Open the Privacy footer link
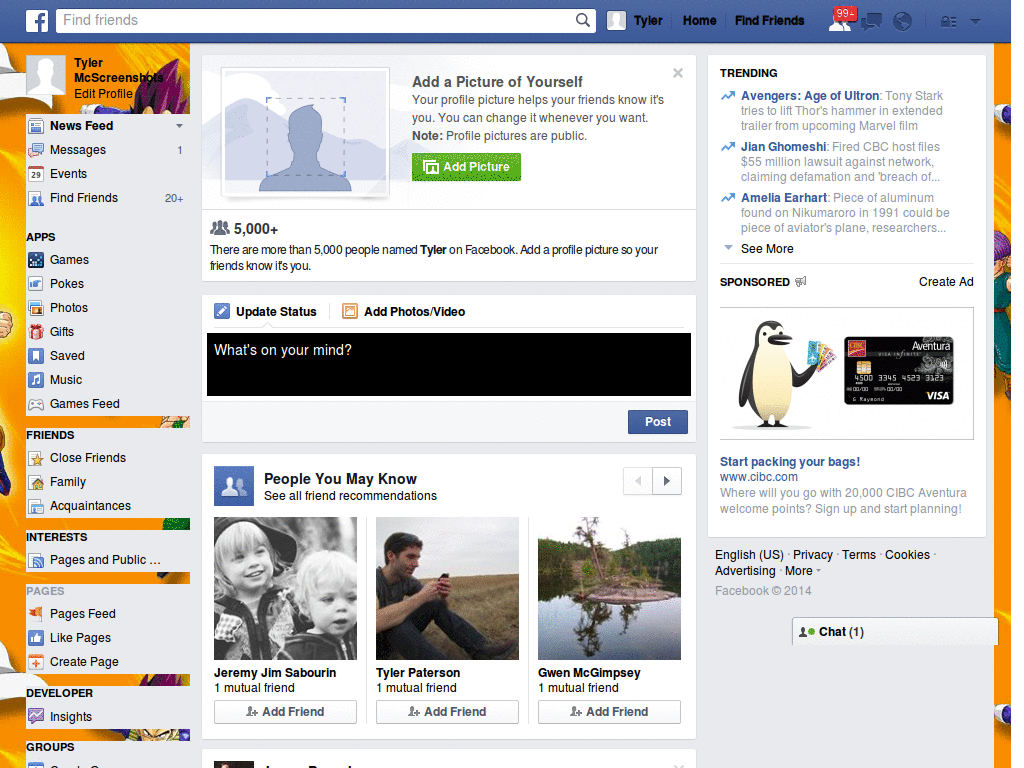 pyautogui.click(x=812, y=555)
